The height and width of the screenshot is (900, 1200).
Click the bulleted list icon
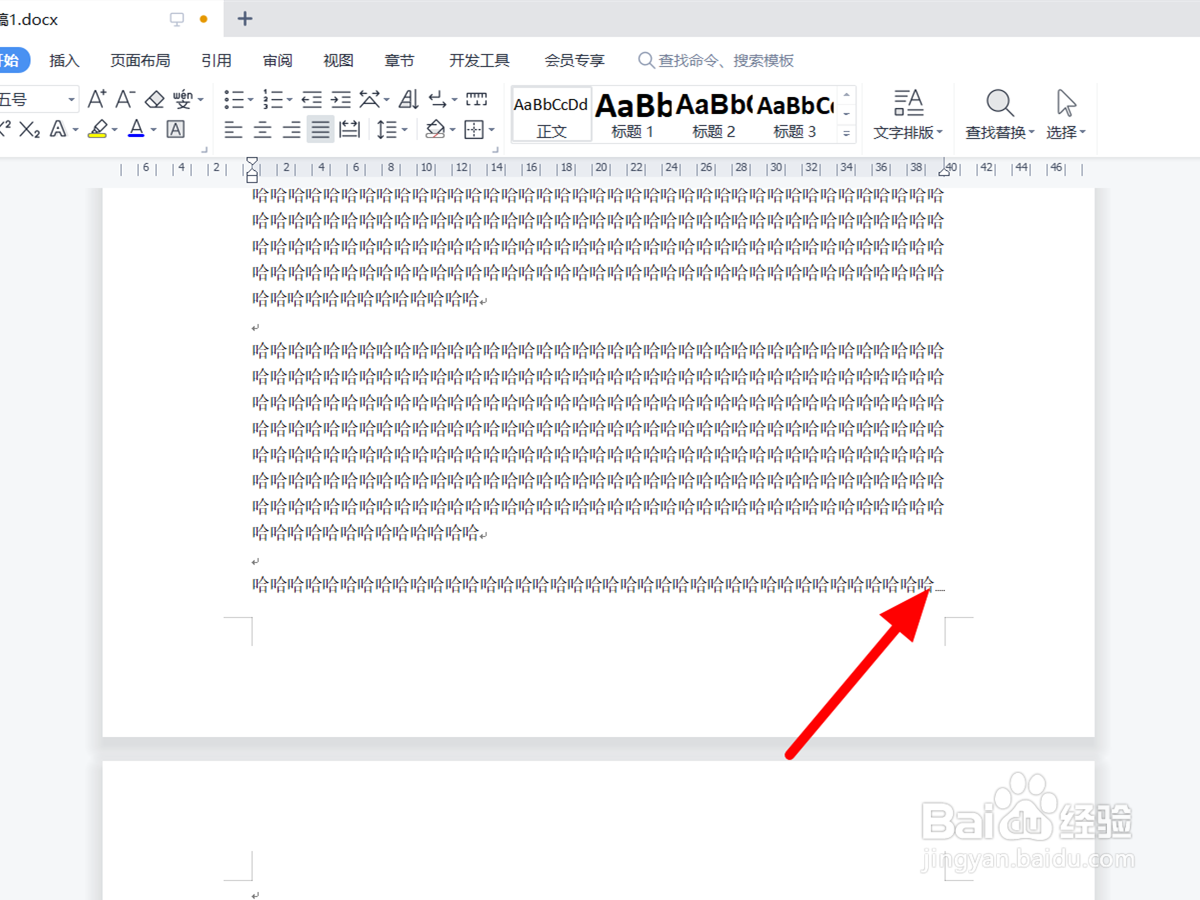[x=234, y=99]
